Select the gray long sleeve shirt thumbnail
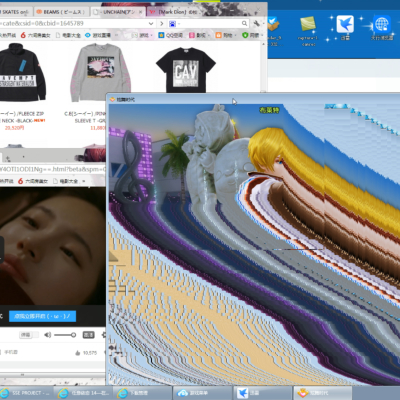Viewport: 400px width, 400px height. coord(101,72)
